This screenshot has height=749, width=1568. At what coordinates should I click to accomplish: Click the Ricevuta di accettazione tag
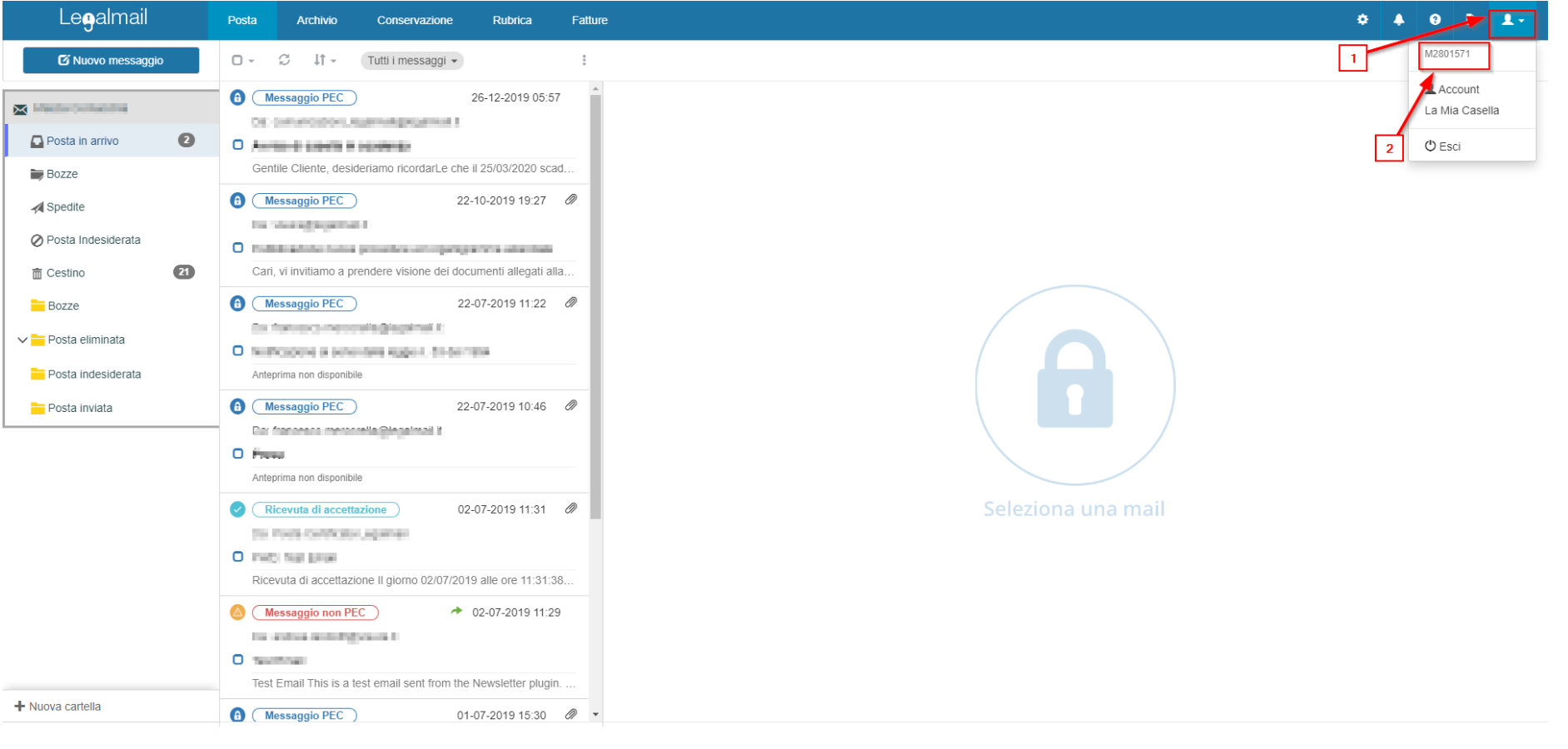click(x=326, y=509)
